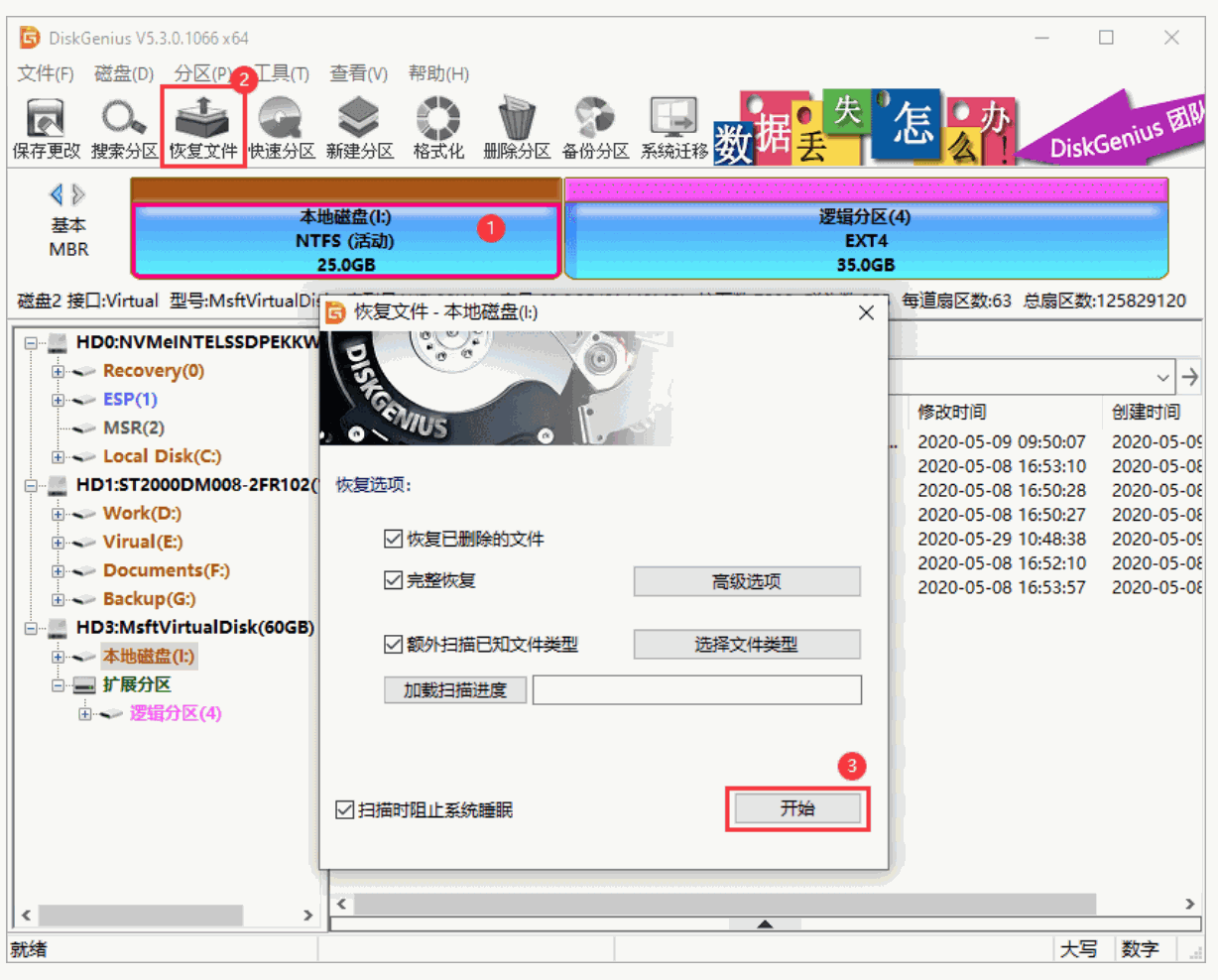
Task: Collapse the HD0 NVMe disk node
Action: click(31, 343)
